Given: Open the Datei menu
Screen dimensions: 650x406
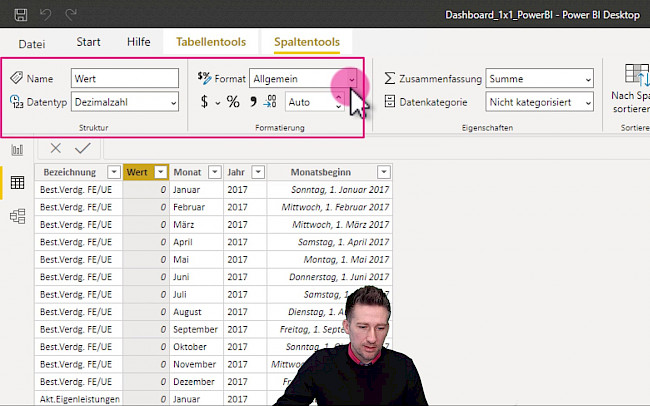Looking at the screenshot, I should coord(32,43).
